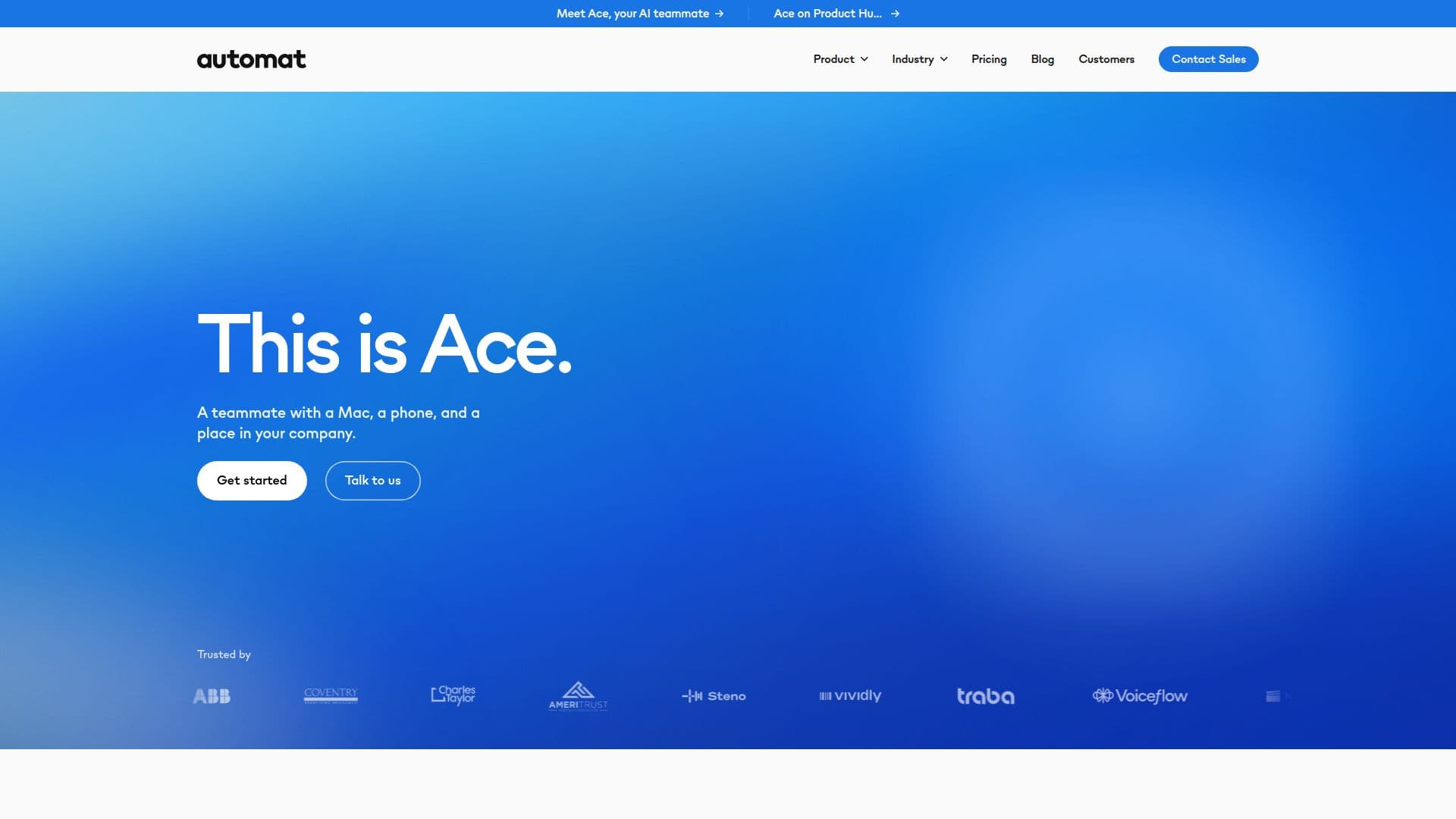Click the automat logo
Image resolution: width=1456 pixels, height=819 pixels.
click(x=251, y=59)
